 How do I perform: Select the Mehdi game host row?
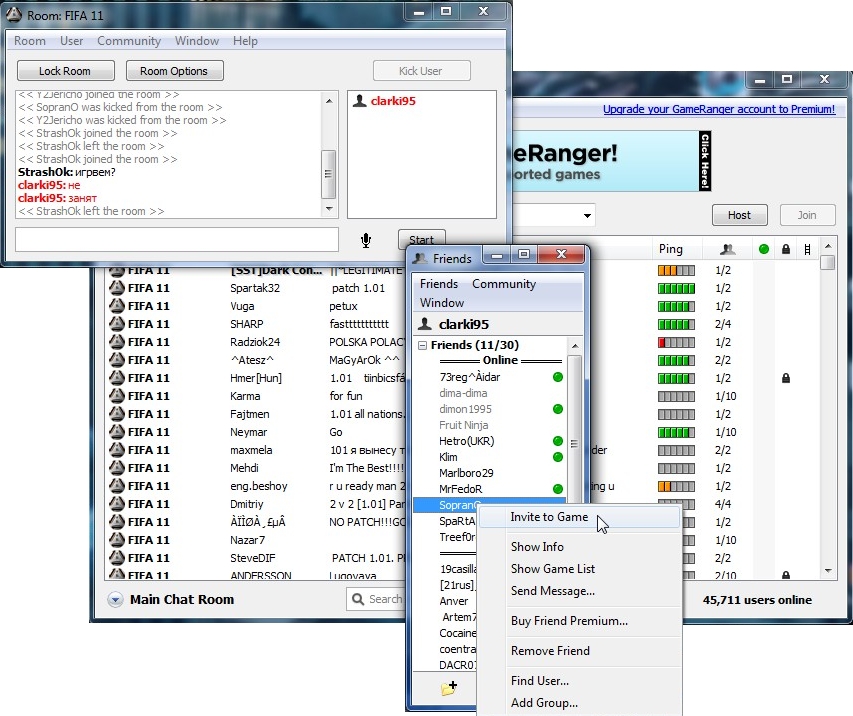[x=256, y=468]
